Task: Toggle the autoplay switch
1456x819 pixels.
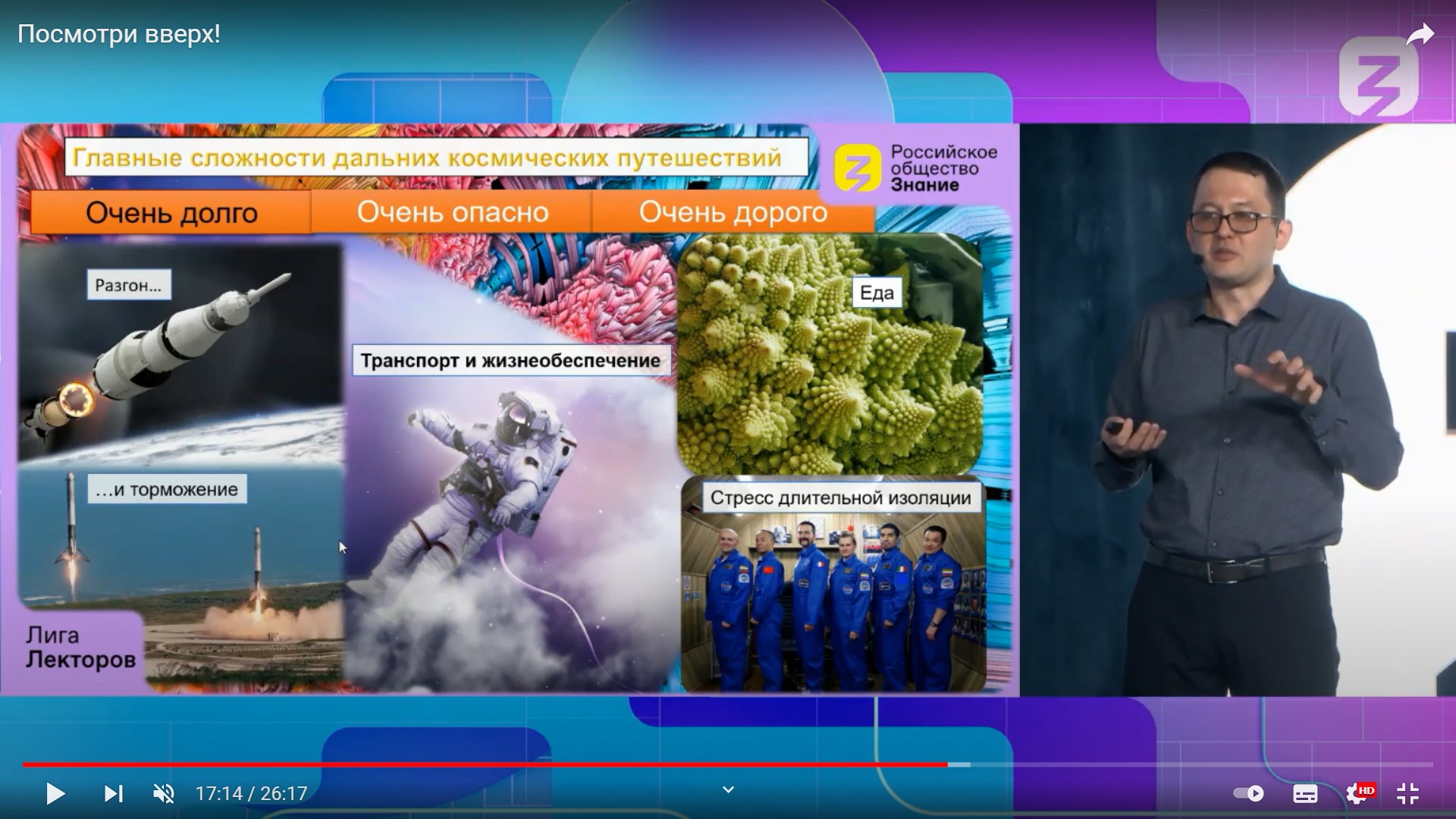Action: point(1247,793)
